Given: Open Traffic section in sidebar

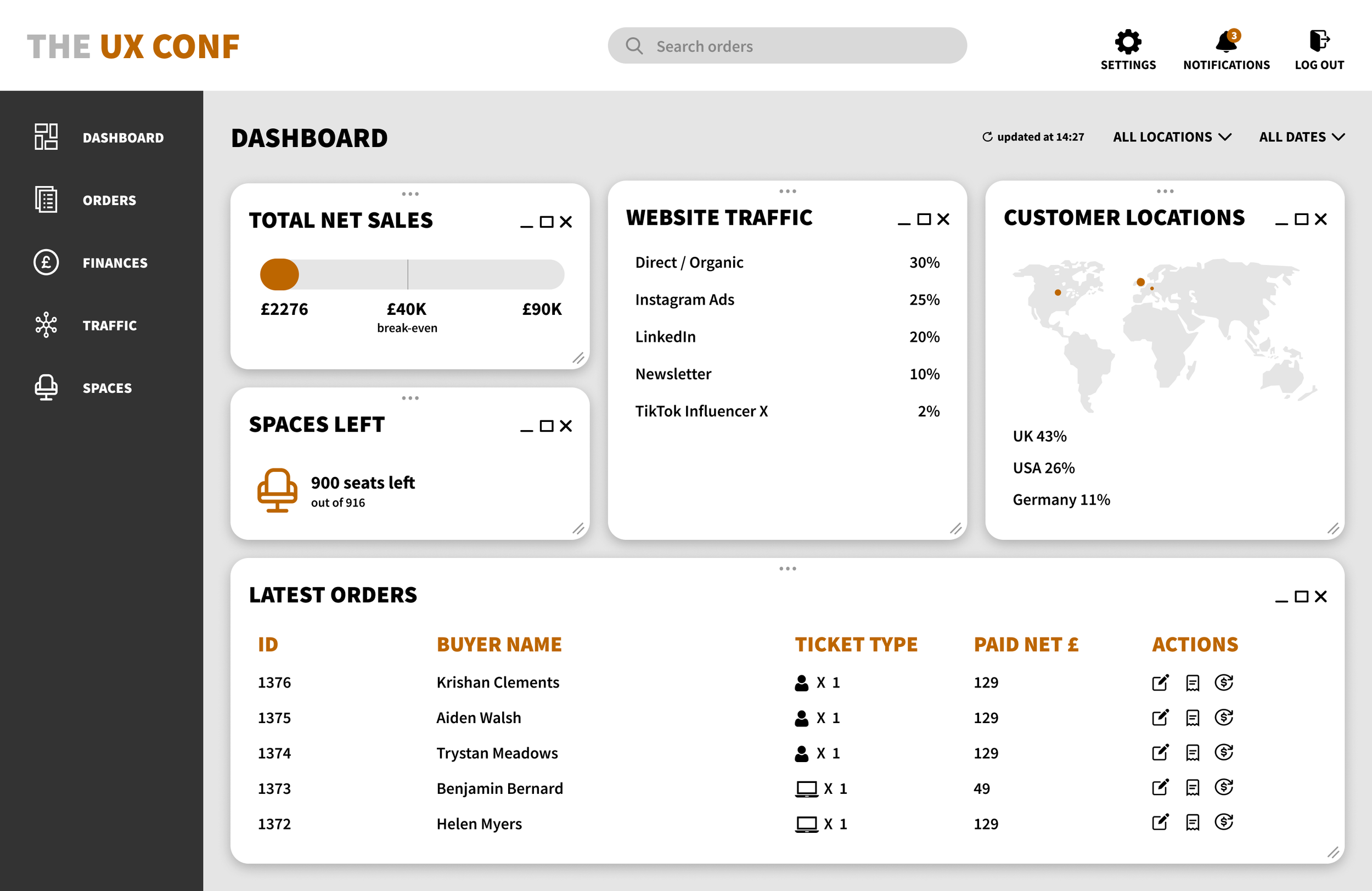Looking at the screenshot, I should coord(110,326).
